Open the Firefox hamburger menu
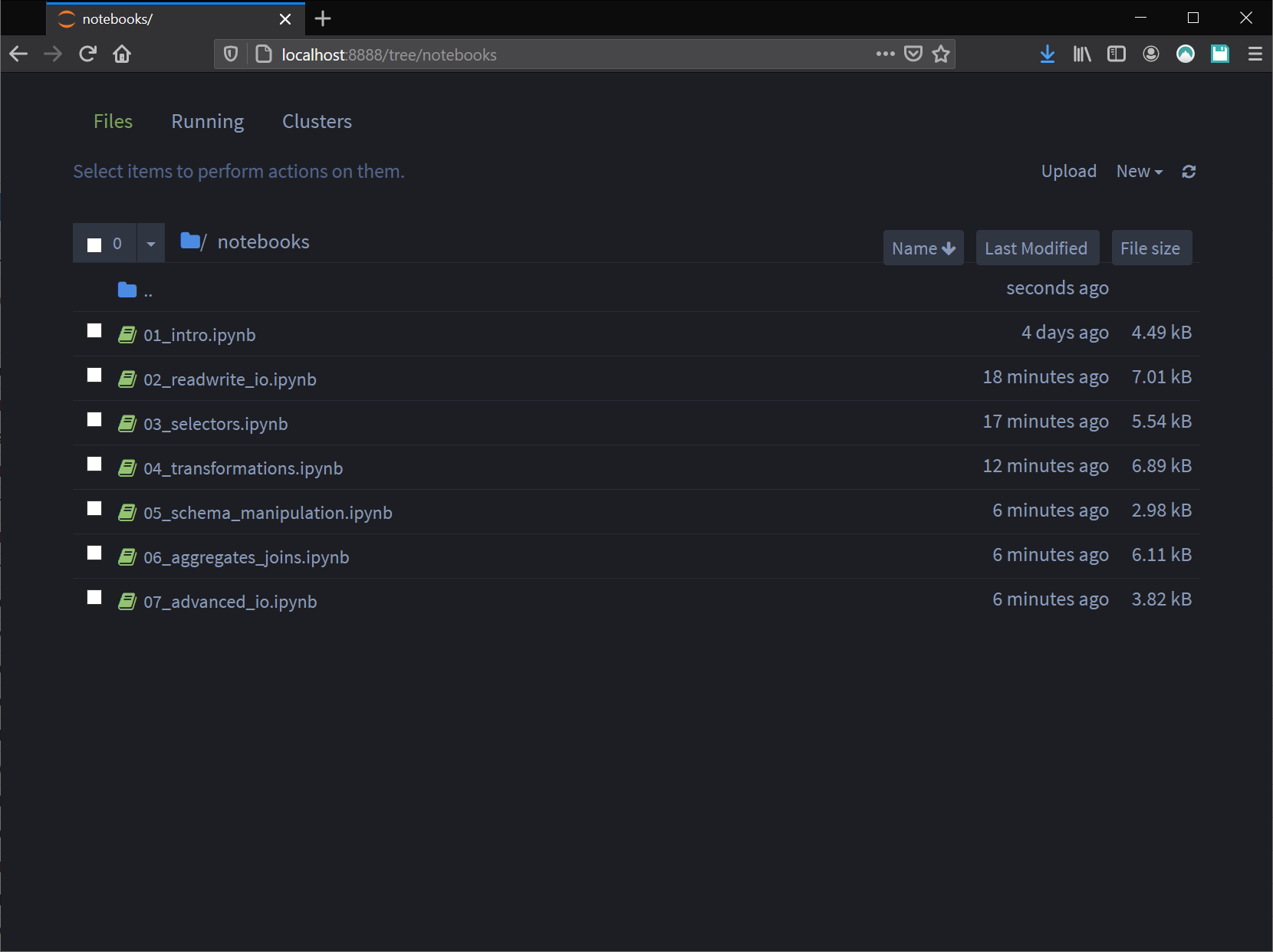The height and width of the screenshot is (952, 1273). [x=1255, y=54]
